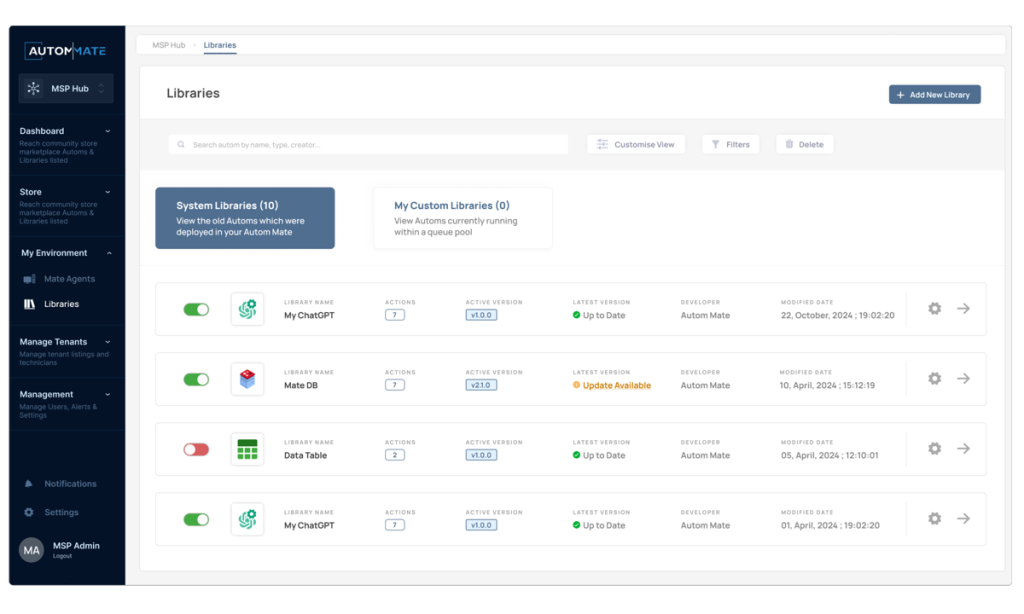
Task: Click the Automate logo at top left
Action: (66, 50)
